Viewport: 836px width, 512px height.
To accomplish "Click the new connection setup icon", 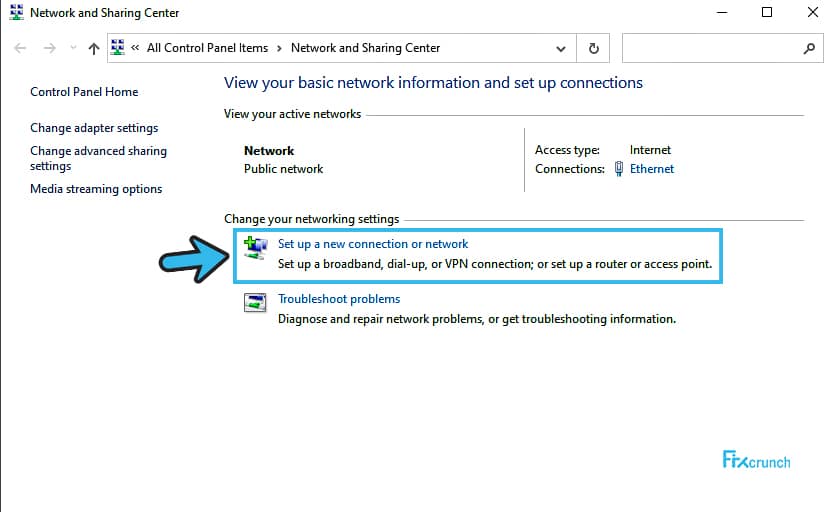I will 255,248.
